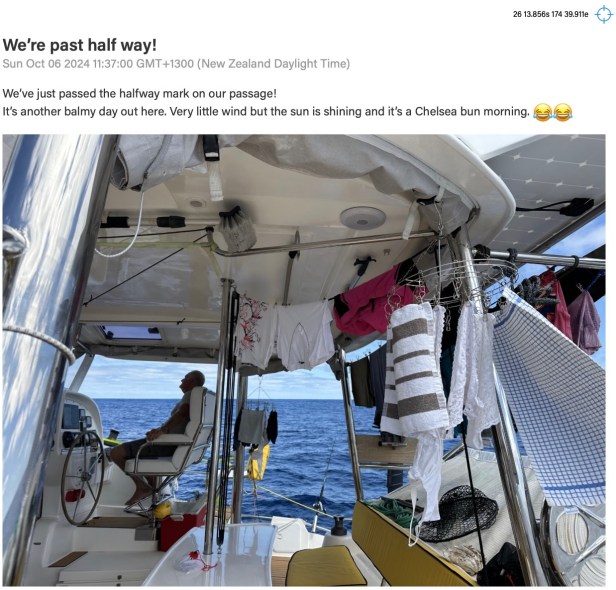The image size is (616, 590).
Task: Click the sentence about passing the halfway mark
Action: [x=139, y=94]
